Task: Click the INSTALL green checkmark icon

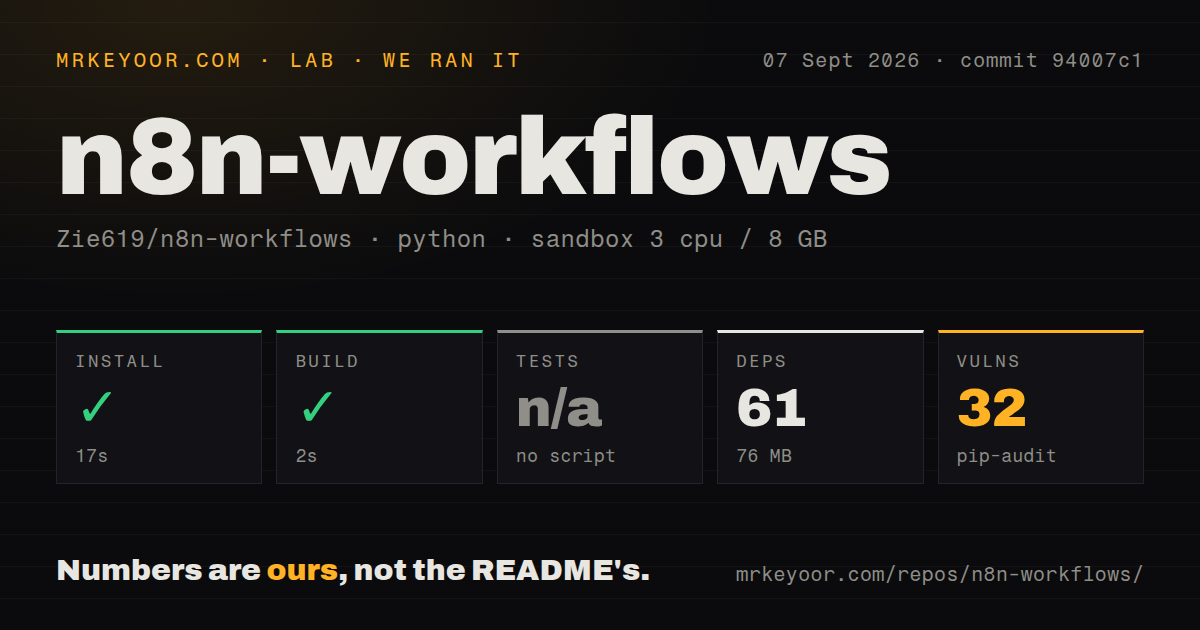Action: coord(96,408)
